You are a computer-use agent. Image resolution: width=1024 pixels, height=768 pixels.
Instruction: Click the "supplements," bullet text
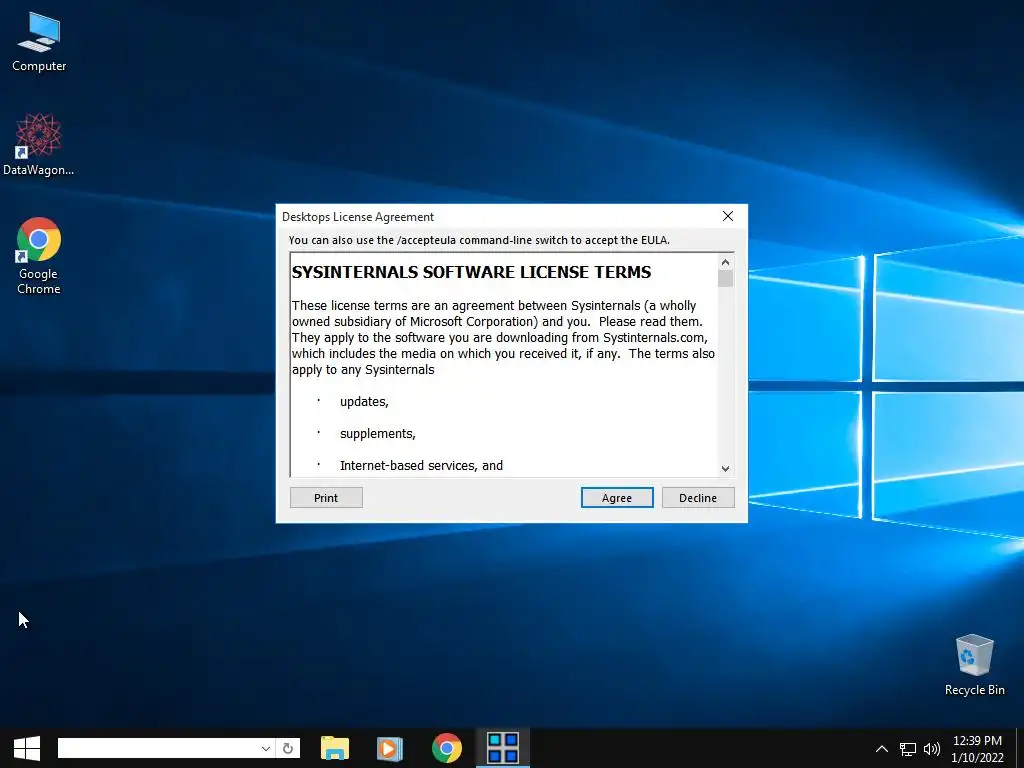[x=377, y=434]
